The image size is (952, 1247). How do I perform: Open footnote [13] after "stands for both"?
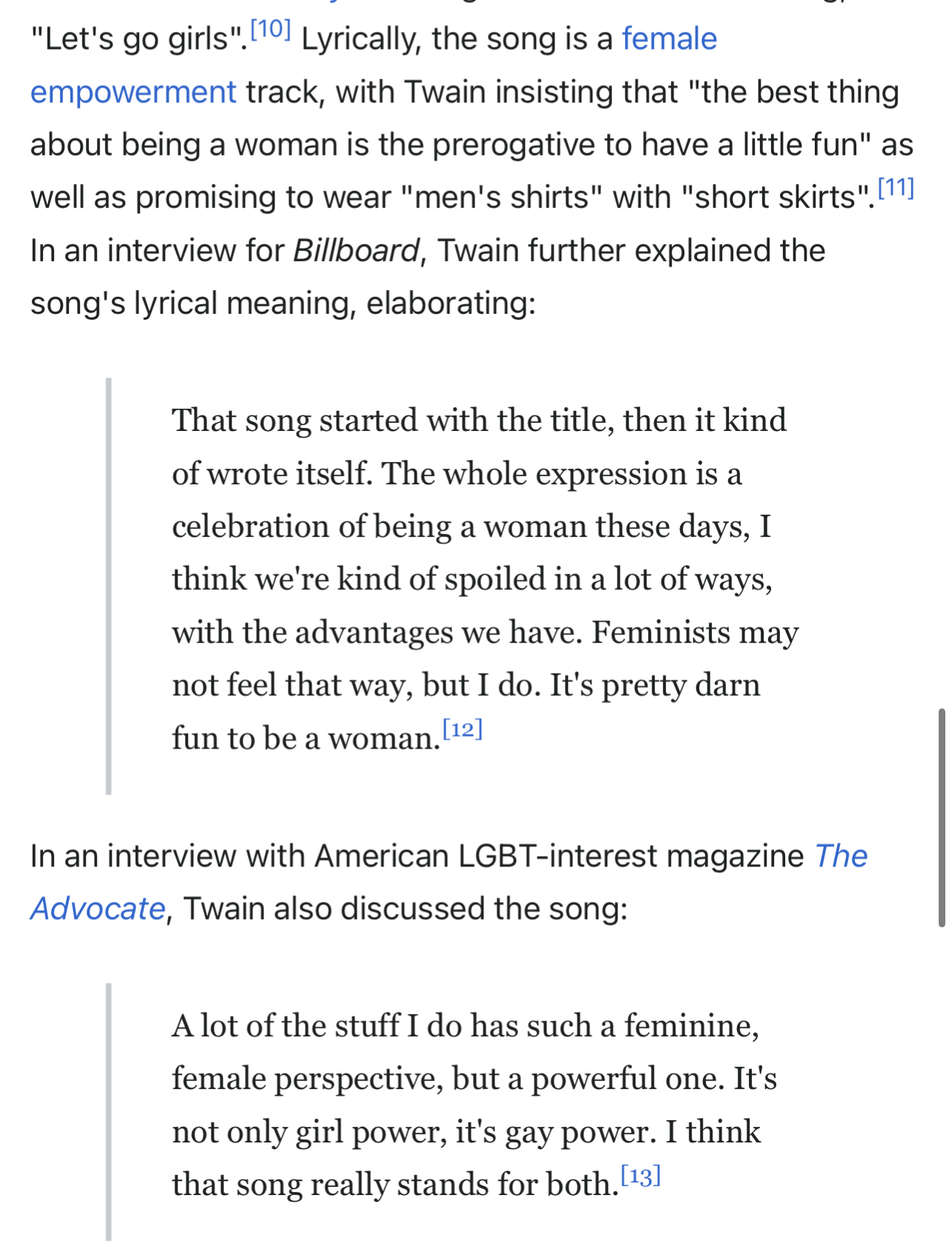pos(641,1177)
